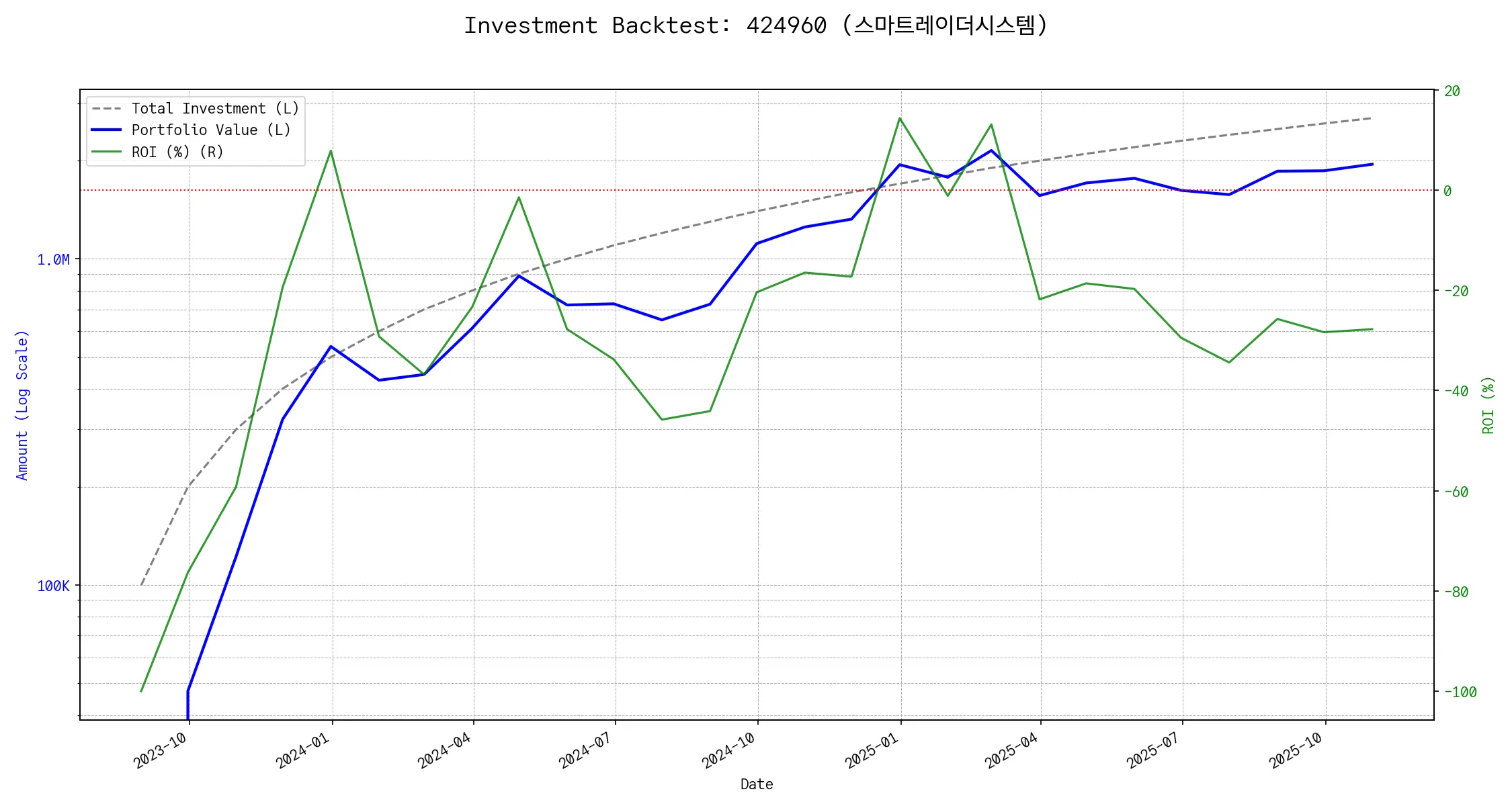Click the chart title Investment Backtest
The height and width of the screenshot is (806, 1512).
click(755, 26)
